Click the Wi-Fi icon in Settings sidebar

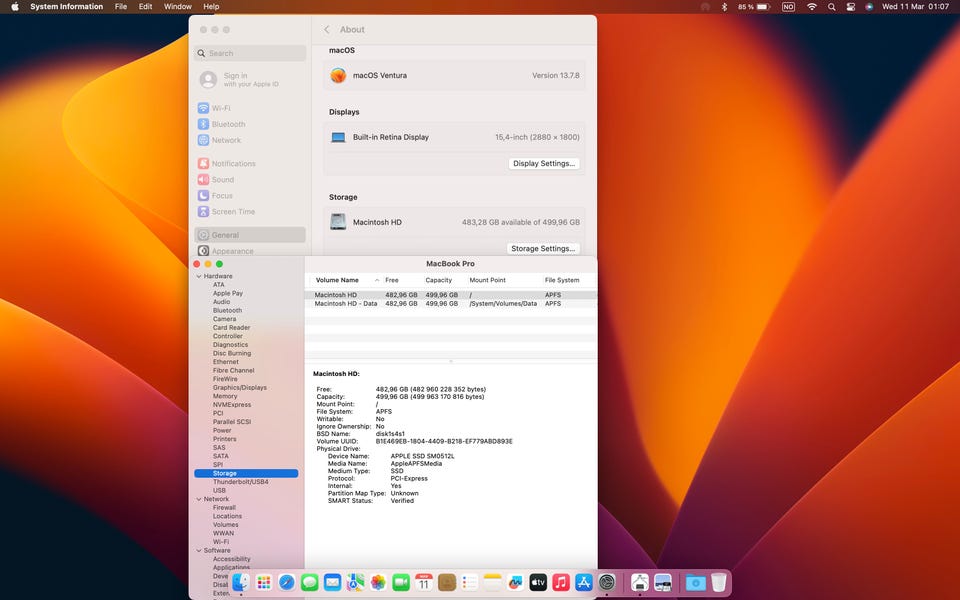pos(203,108)
